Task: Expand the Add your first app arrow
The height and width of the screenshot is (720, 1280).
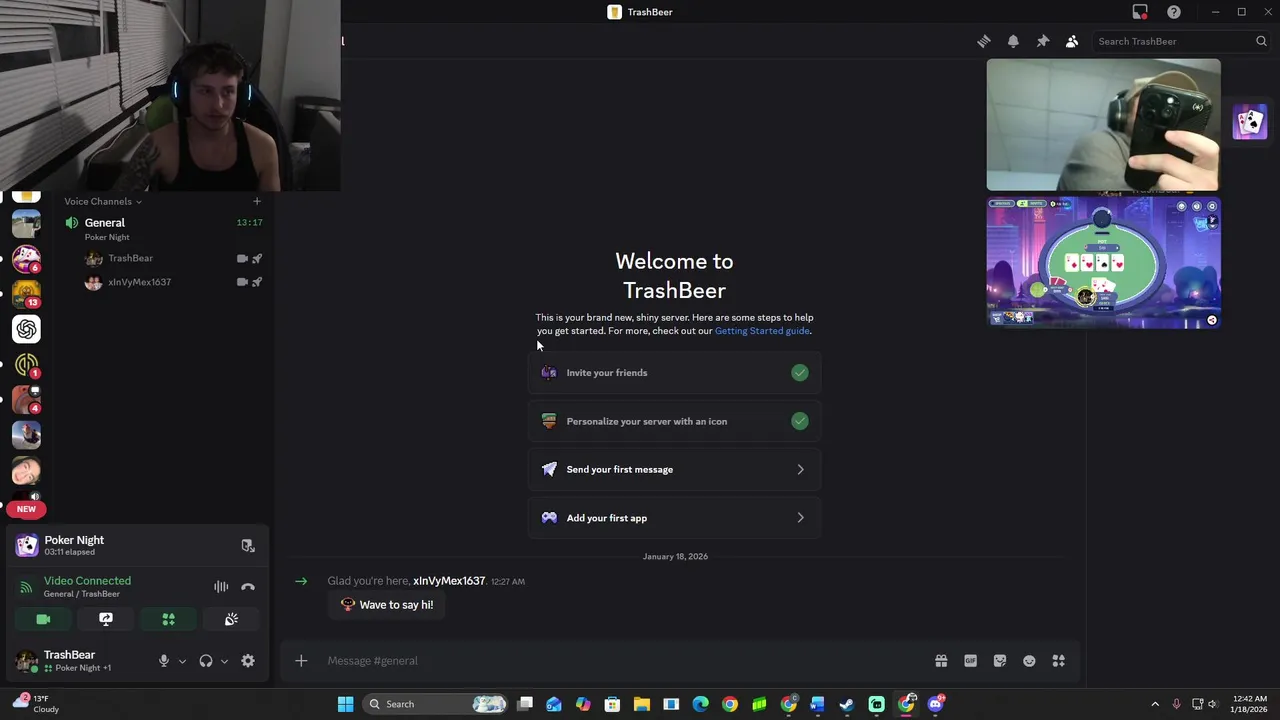Action: [x=800, y=518]
